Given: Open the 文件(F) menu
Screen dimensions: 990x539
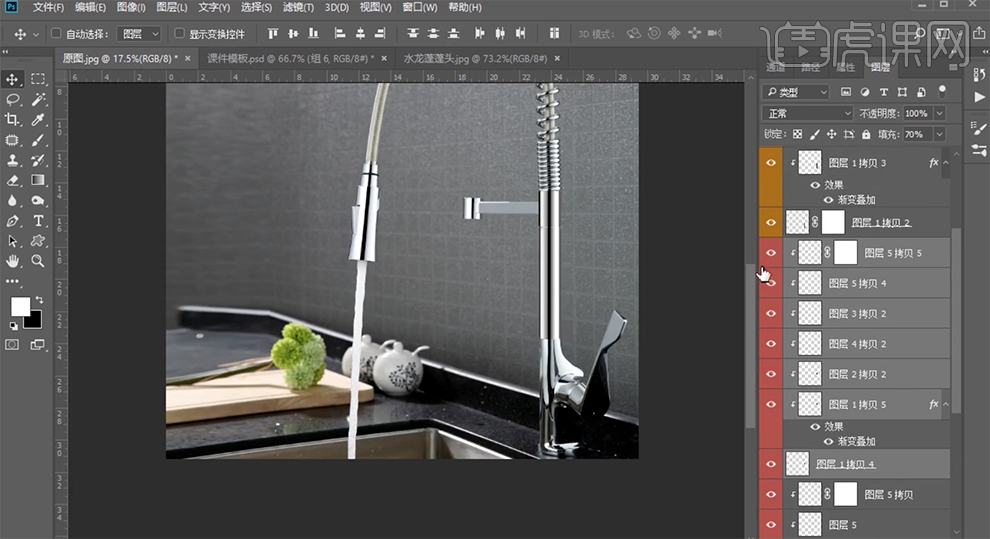Looking at the screenshot, I should point(48,8).
